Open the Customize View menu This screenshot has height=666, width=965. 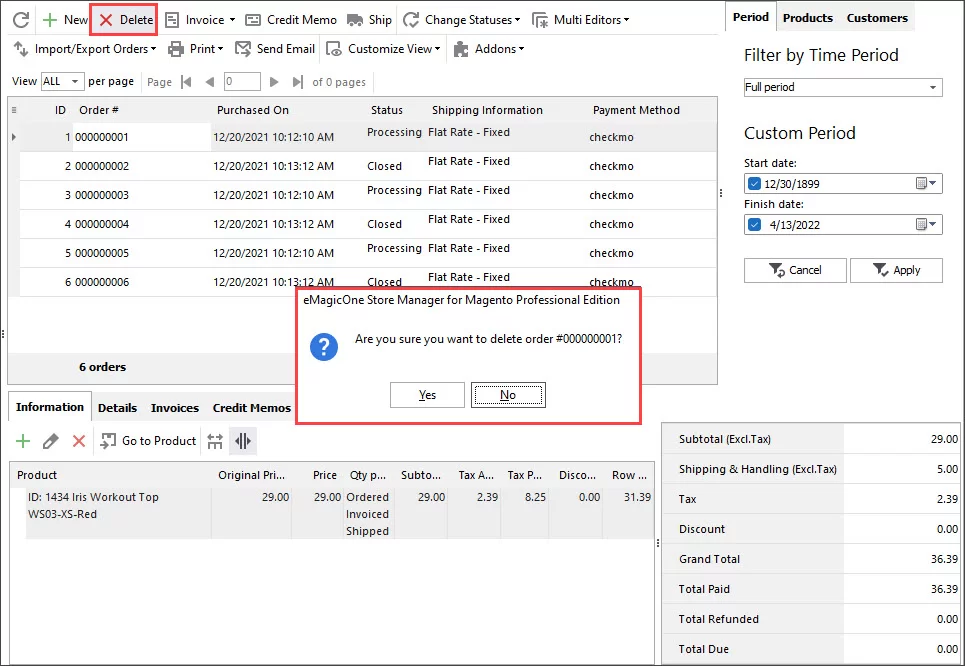(383, 49)
